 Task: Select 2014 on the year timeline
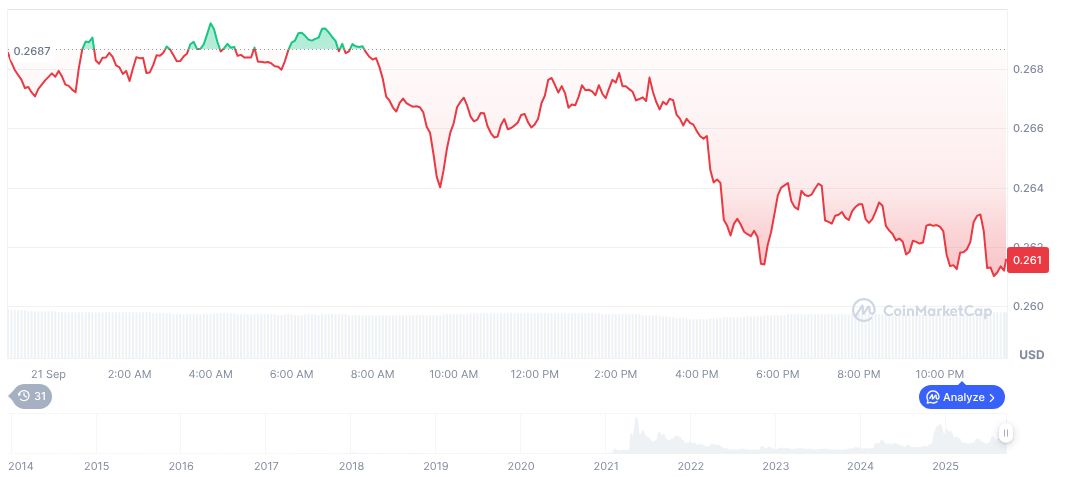[20, 466]
